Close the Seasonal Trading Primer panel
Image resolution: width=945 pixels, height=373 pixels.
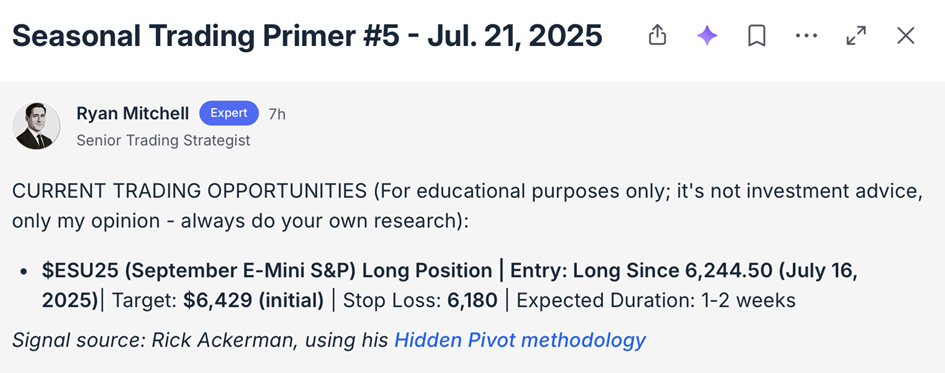click(x=906, y=36)
